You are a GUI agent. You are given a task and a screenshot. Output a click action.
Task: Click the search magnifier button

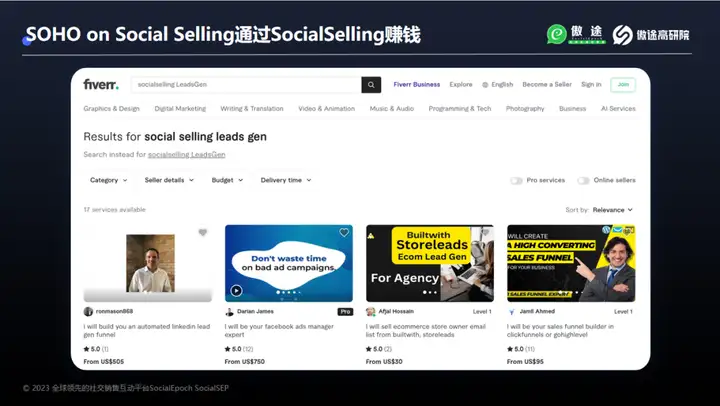(371, 85)
